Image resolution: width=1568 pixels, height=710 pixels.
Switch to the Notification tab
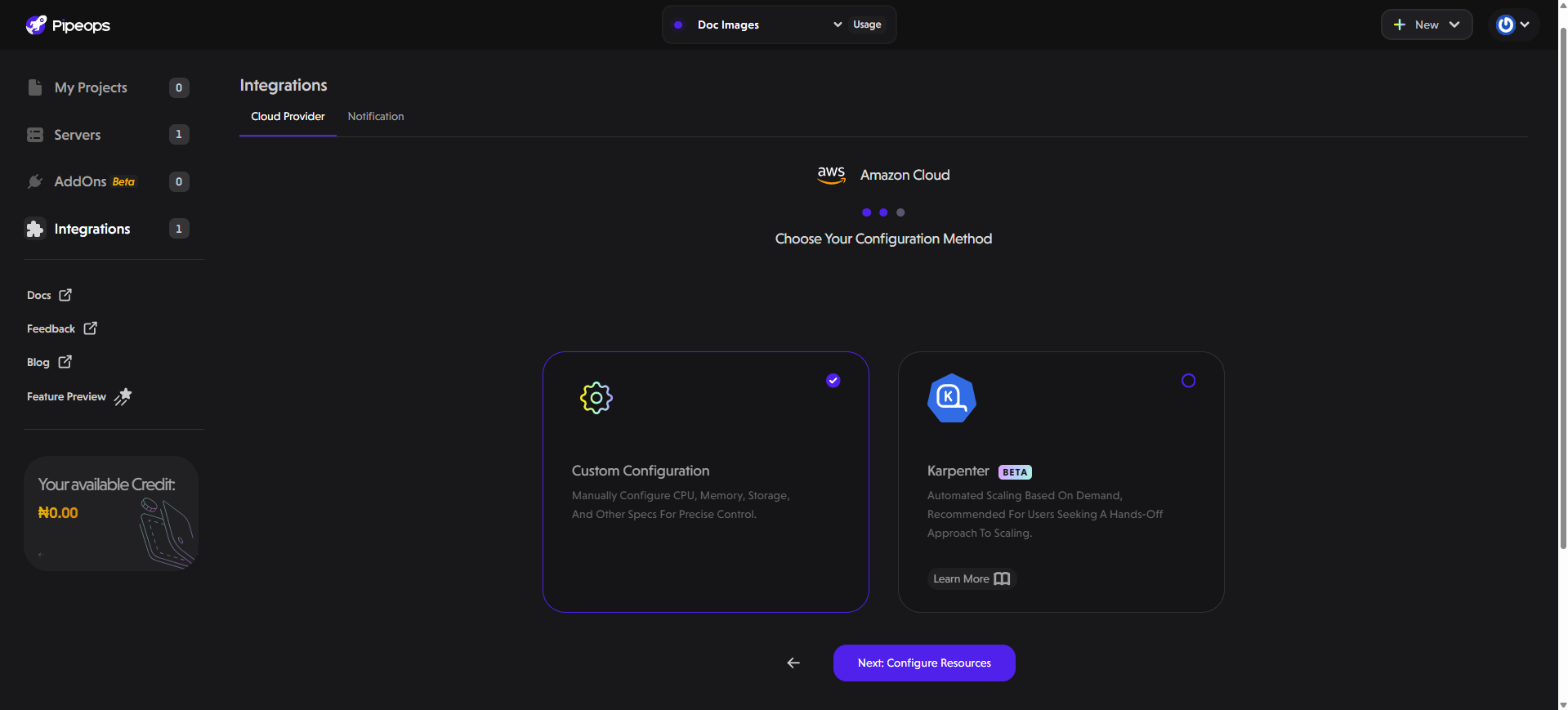376,117
